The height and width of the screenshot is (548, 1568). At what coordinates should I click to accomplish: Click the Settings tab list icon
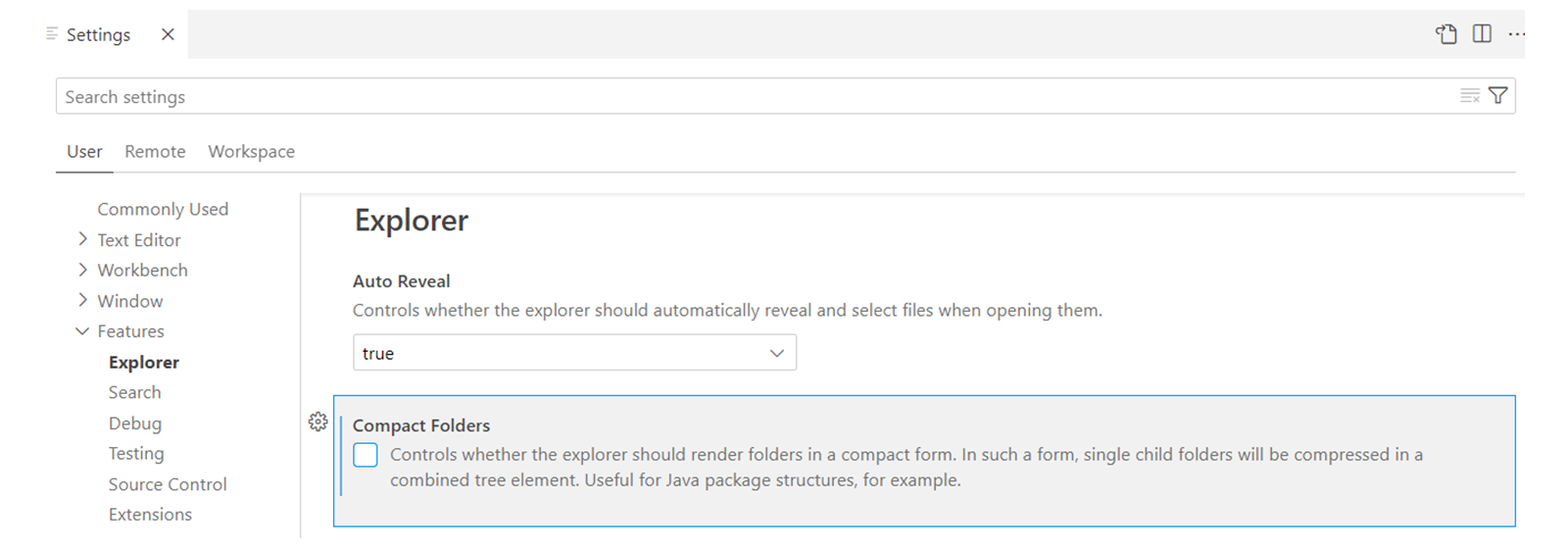(52, 34)
